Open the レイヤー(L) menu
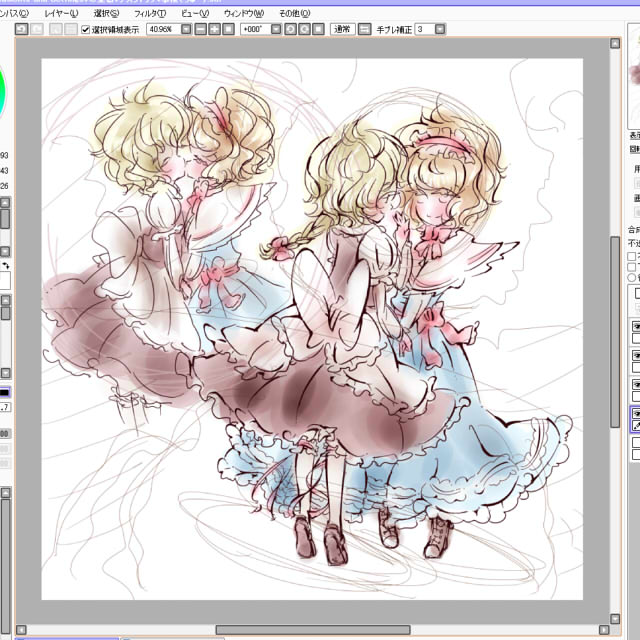This screenshot has height=640, width=640. (x=61, y=13)
